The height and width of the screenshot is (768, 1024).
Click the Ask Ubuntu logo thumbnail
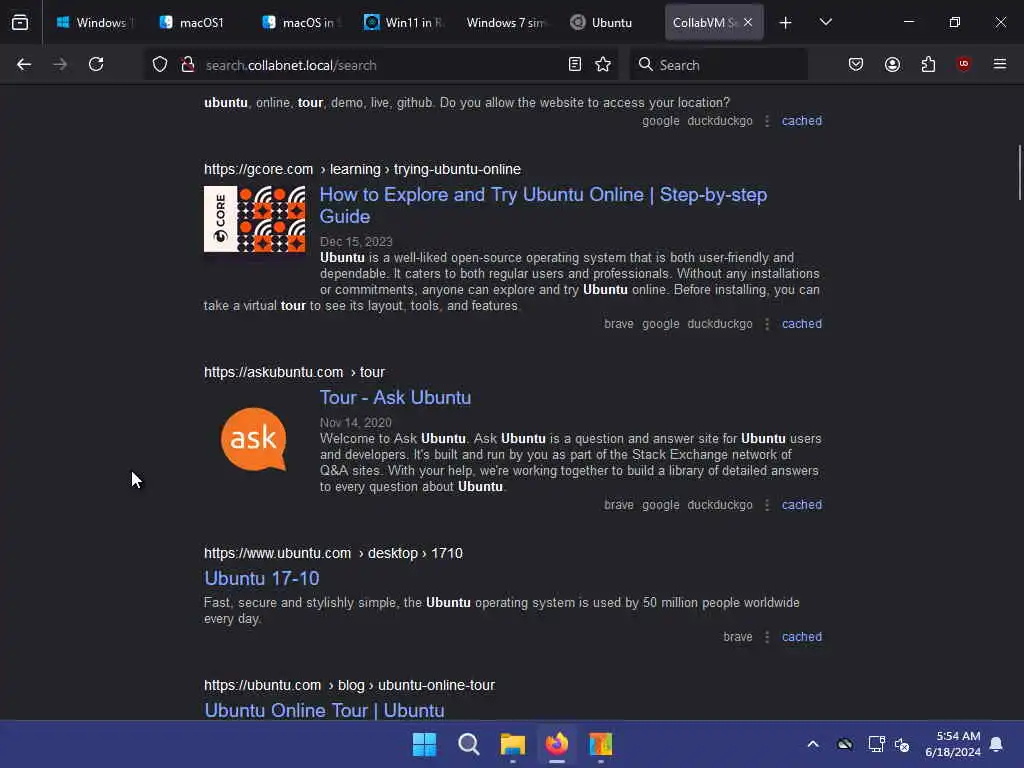[x=253, y=439]
